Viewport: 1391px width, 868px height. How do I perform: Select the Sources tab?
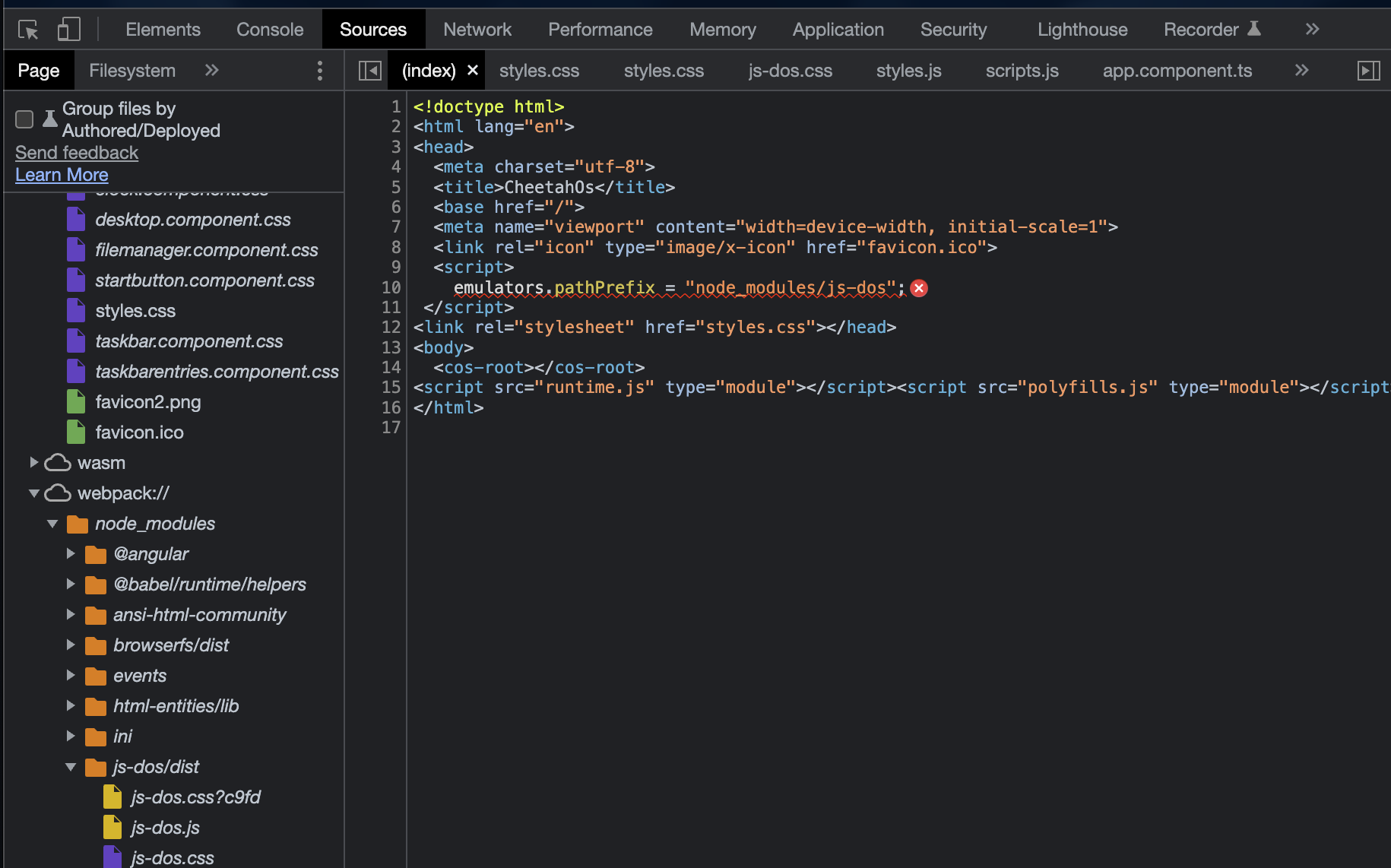point(373,30)
